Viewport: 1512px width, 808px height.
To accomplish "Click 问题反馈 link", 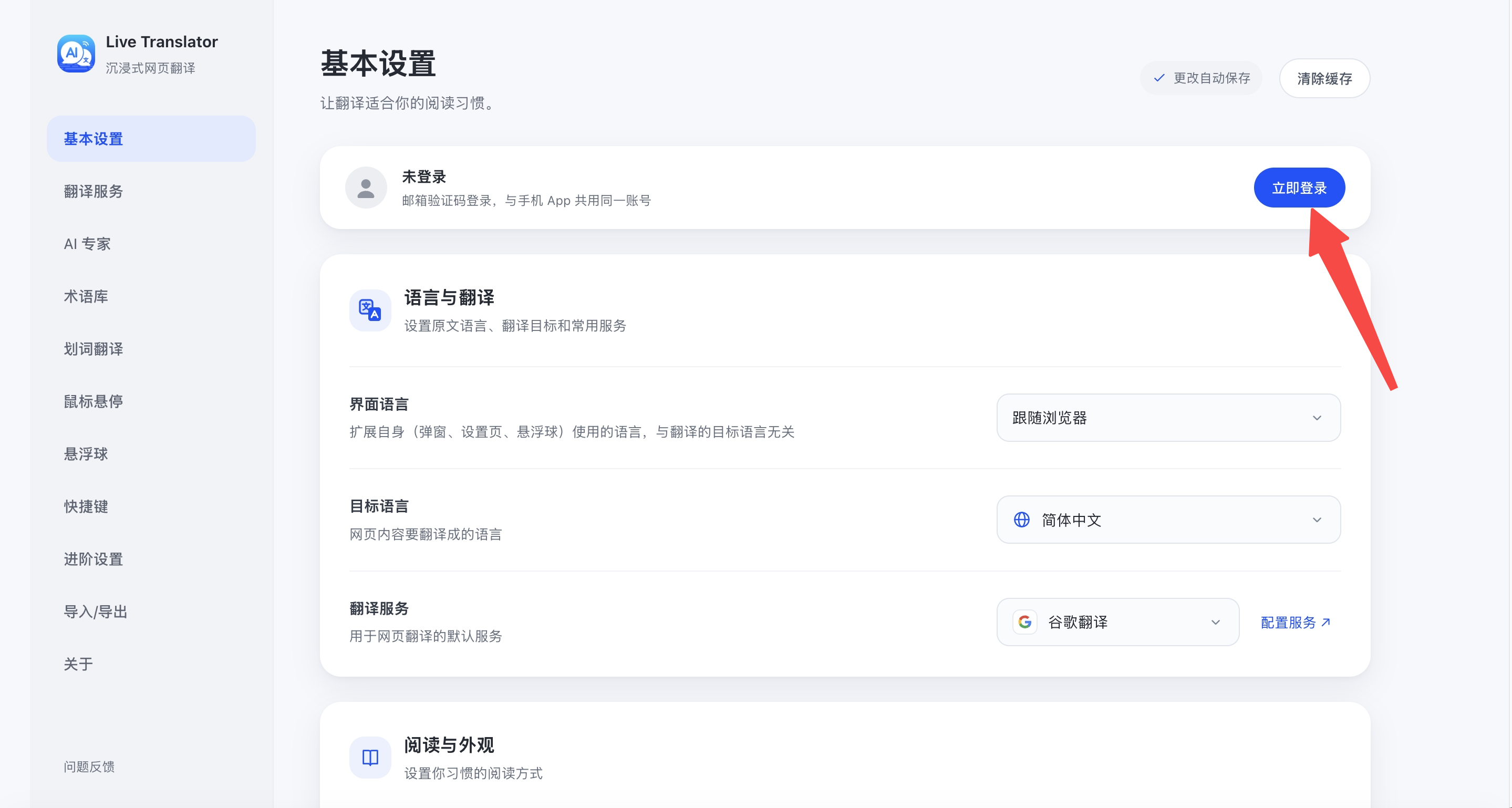I will [89, 766].
